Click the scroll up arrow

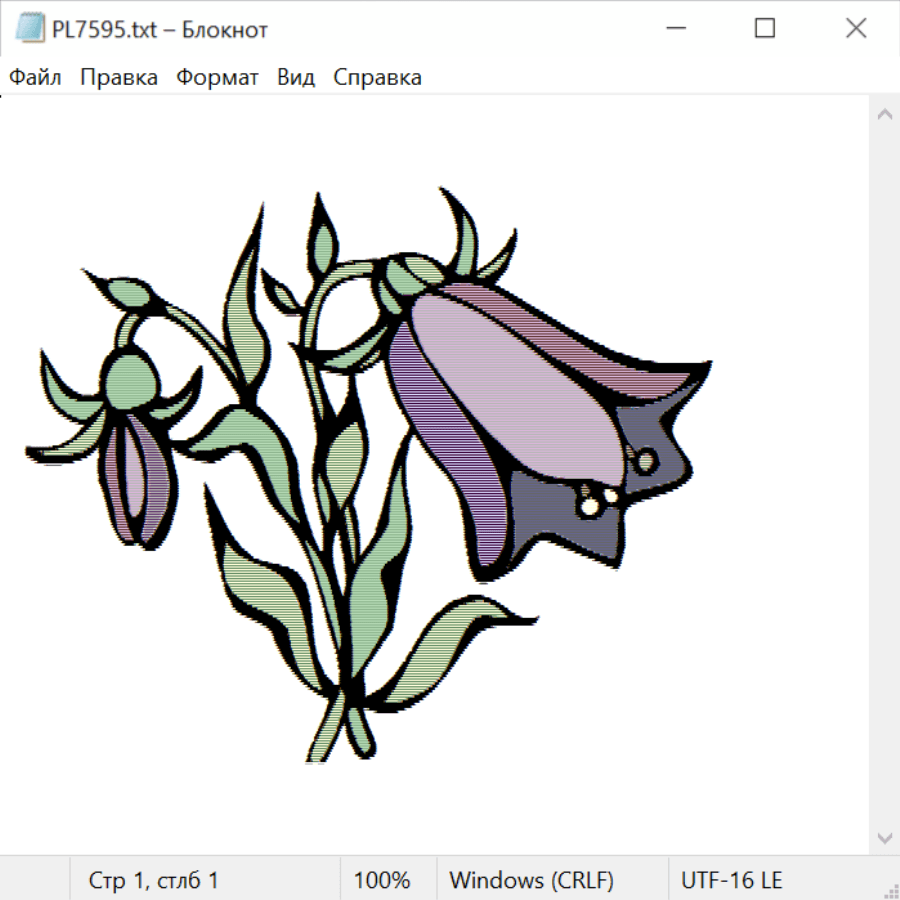[x=884, y=115]
